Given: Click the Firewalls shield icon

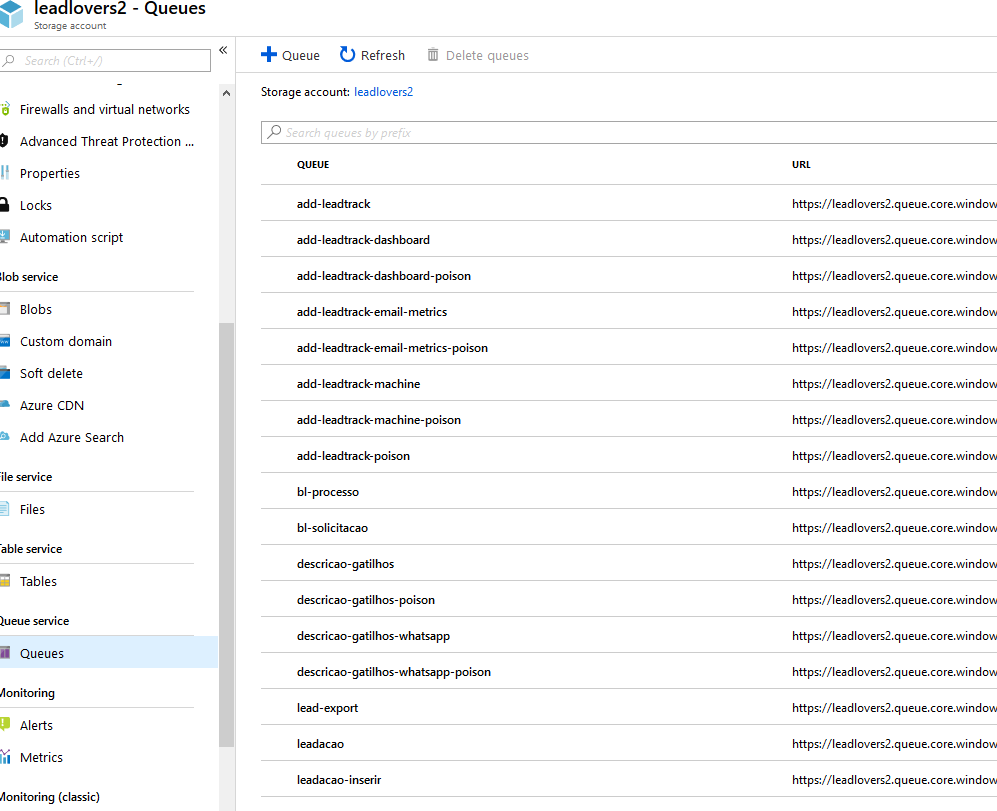Looking at the screenshot, I should (5, 109).
